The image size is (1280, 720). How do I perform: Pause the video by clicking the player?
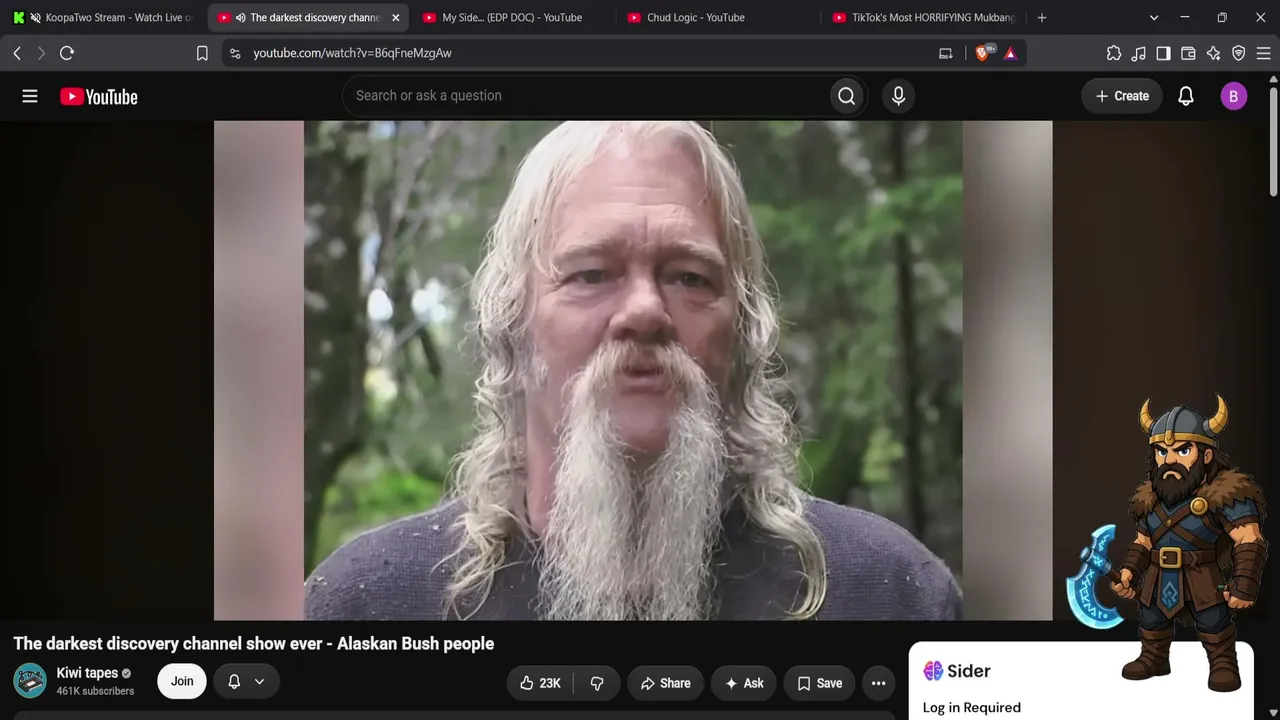(x=633, y=370)
